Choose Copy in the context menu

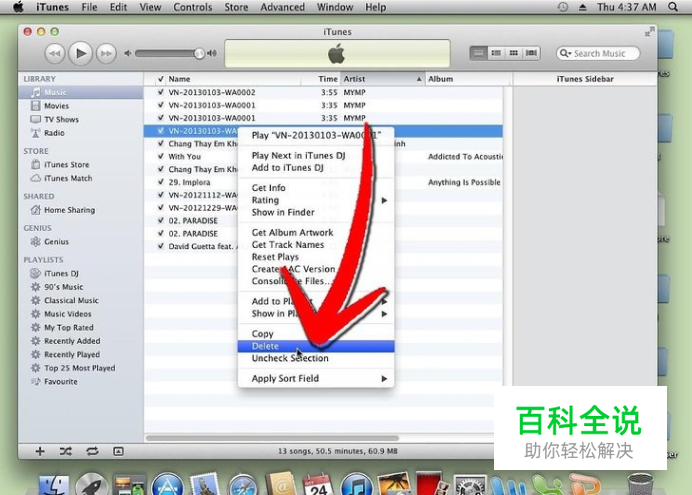316,334
